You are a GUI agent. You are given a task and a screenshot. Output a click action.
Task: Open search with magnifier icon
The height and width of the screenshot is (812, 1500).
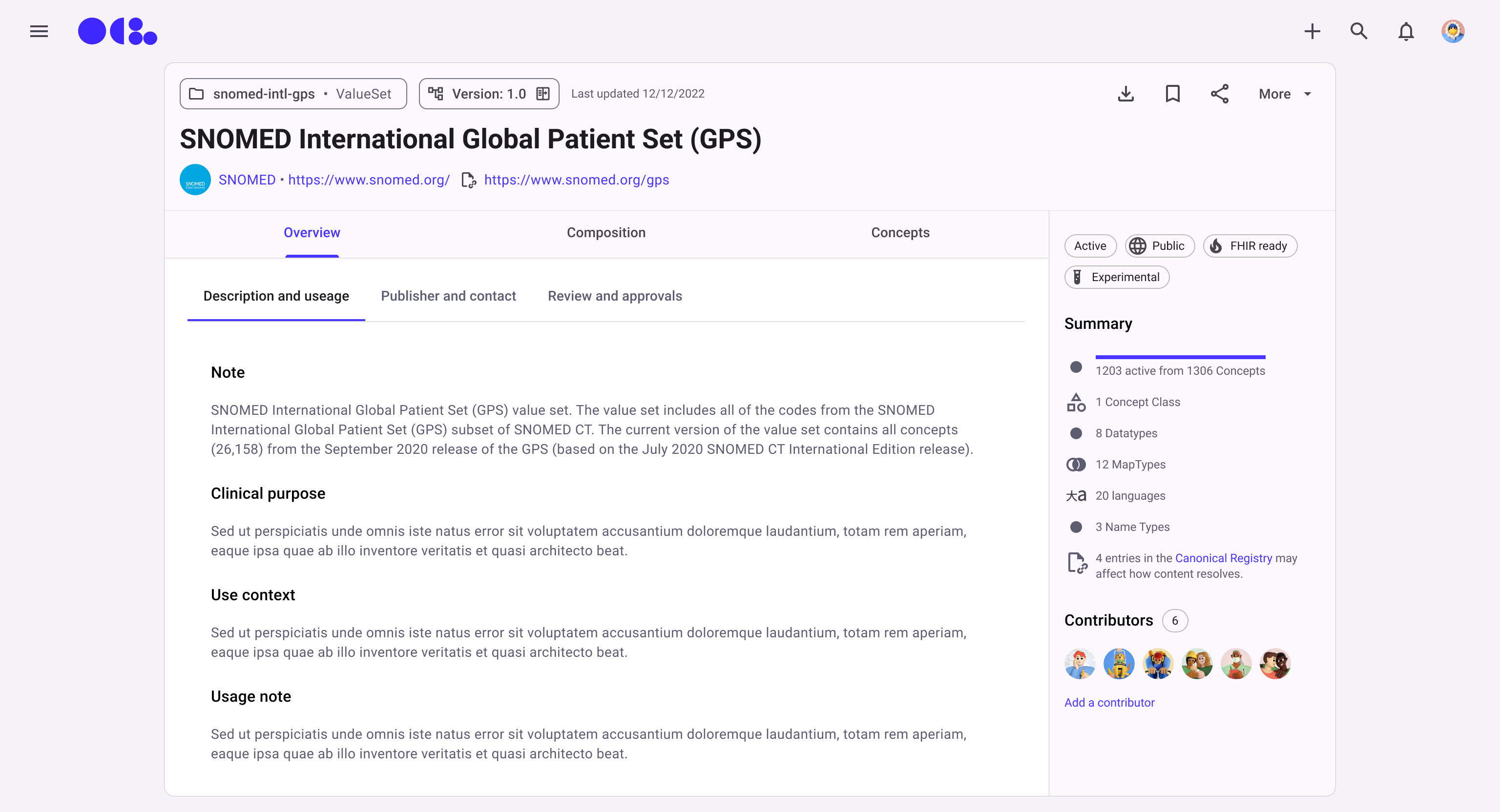(x=1358, y=31)
